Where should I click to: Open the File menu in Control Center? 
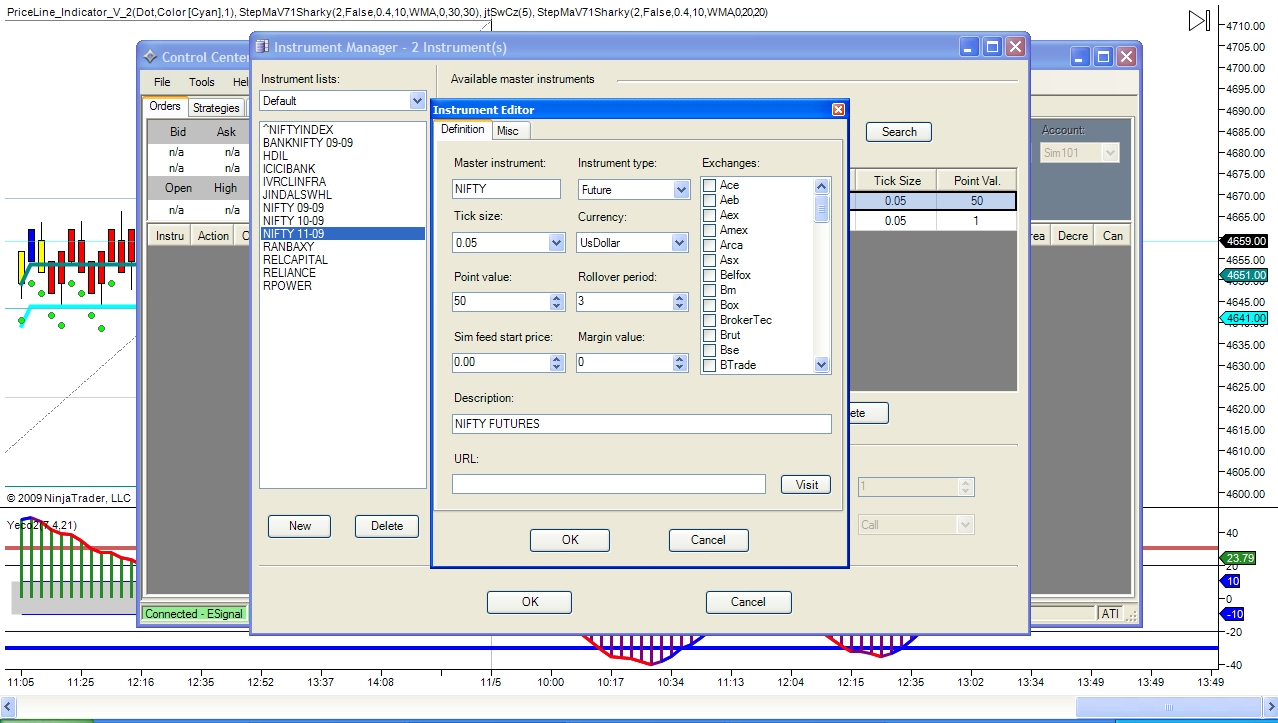point(162,82)
